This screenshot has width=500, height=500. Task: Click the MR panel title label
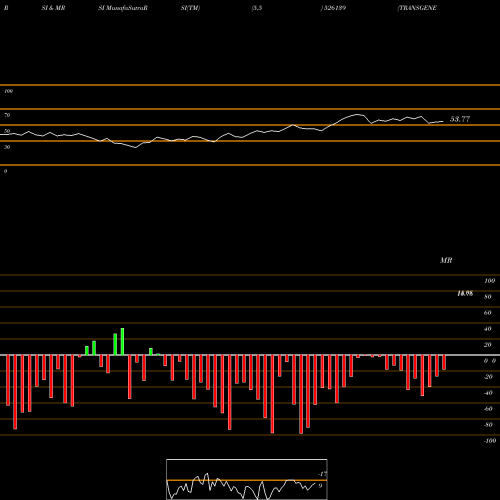(x=446, y=260)
